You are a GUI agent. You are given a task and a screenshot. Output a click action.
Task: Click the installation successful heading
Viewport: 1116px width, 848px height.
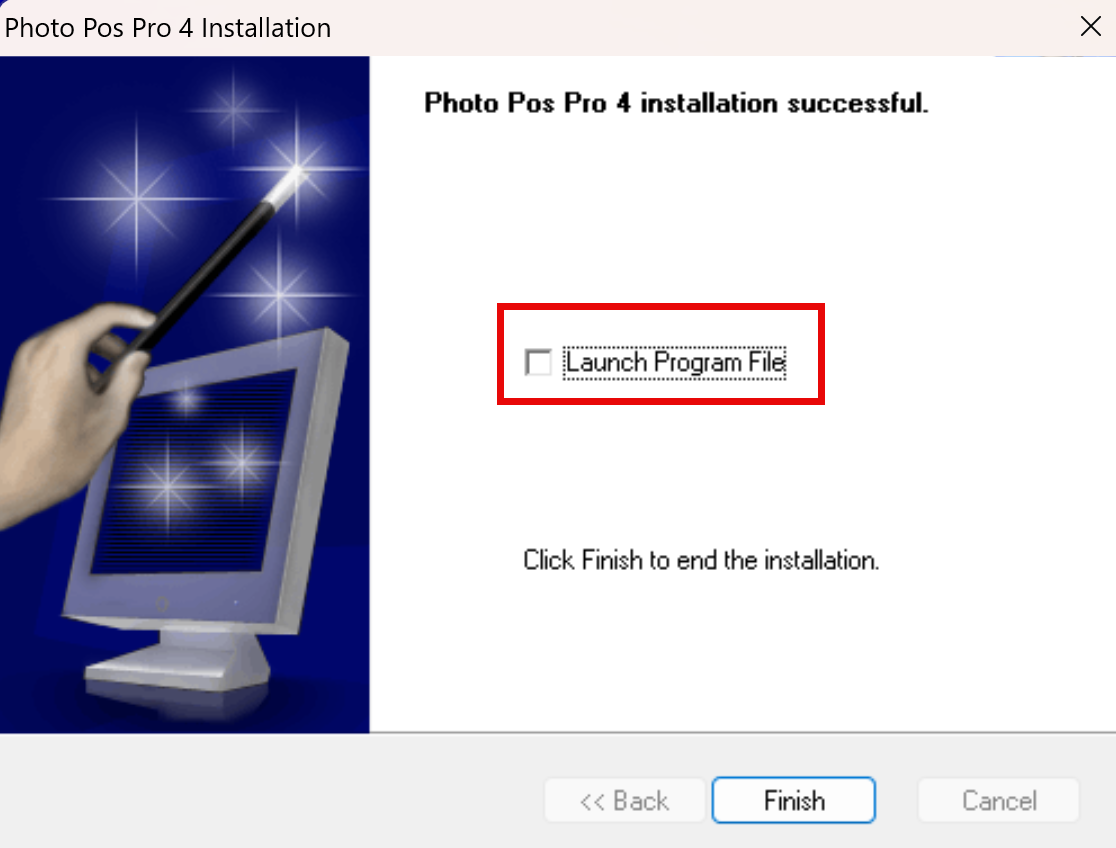click(x=676, y=103)
